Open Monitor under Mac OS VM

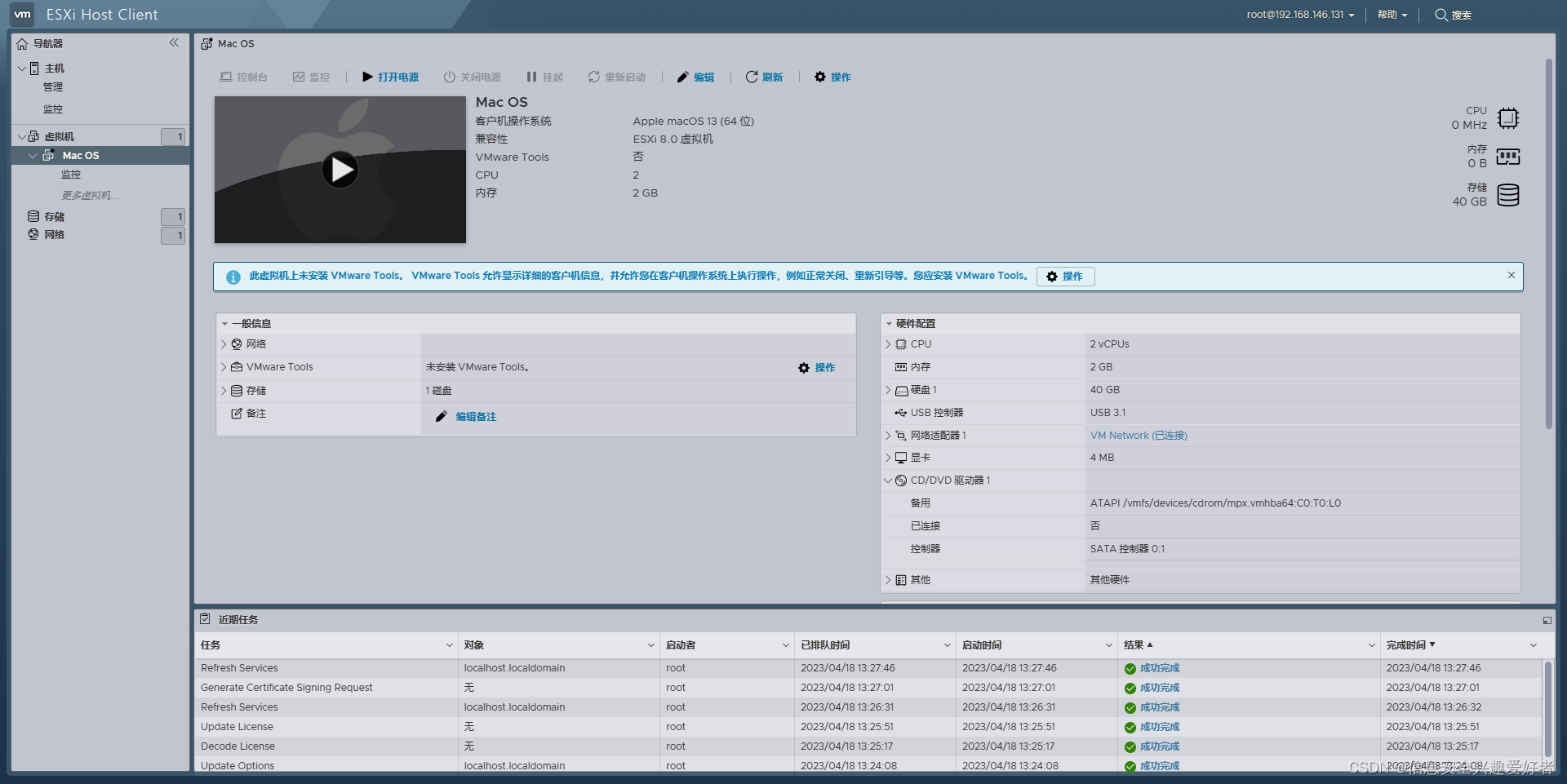(x=71, y=175)
